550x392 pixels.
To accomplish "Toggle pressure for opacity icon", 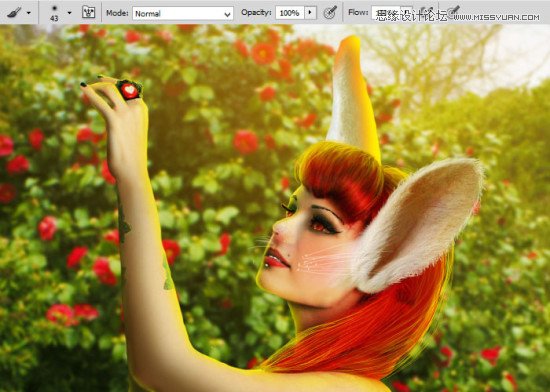I will click(330, 12).
